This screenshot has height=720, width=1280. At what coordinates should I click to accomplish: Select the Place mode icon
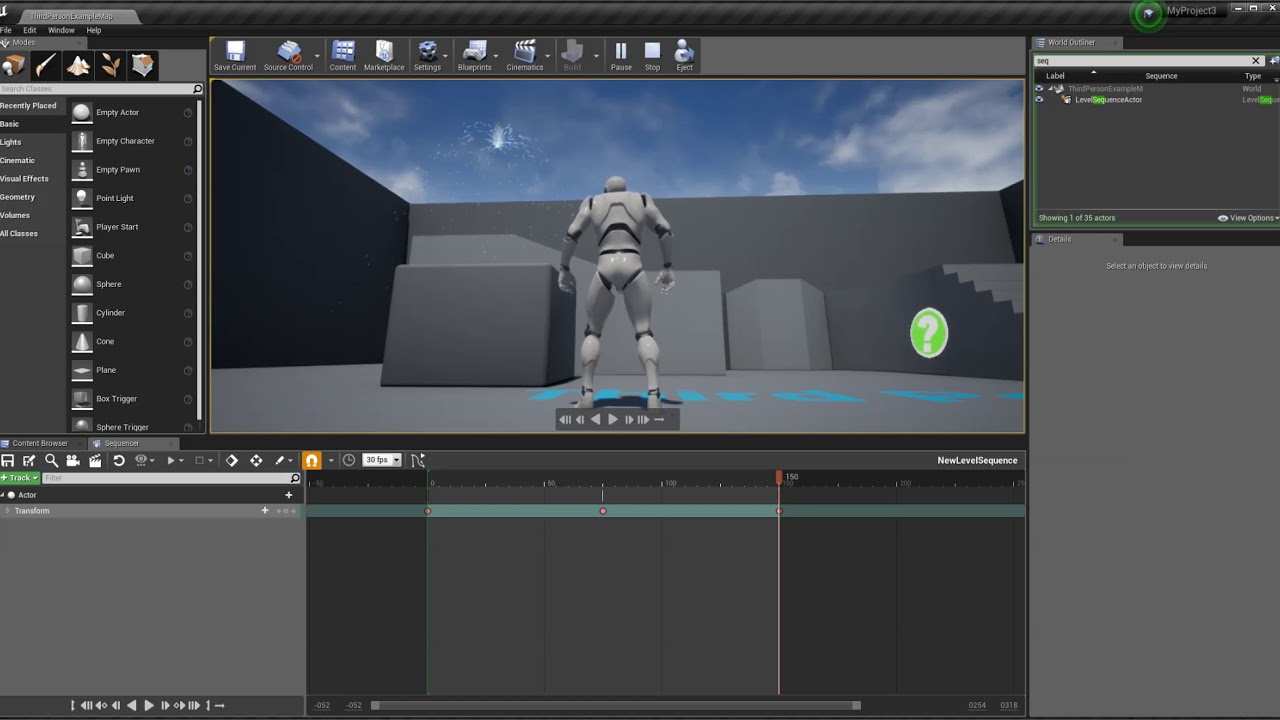click(14, 65)
